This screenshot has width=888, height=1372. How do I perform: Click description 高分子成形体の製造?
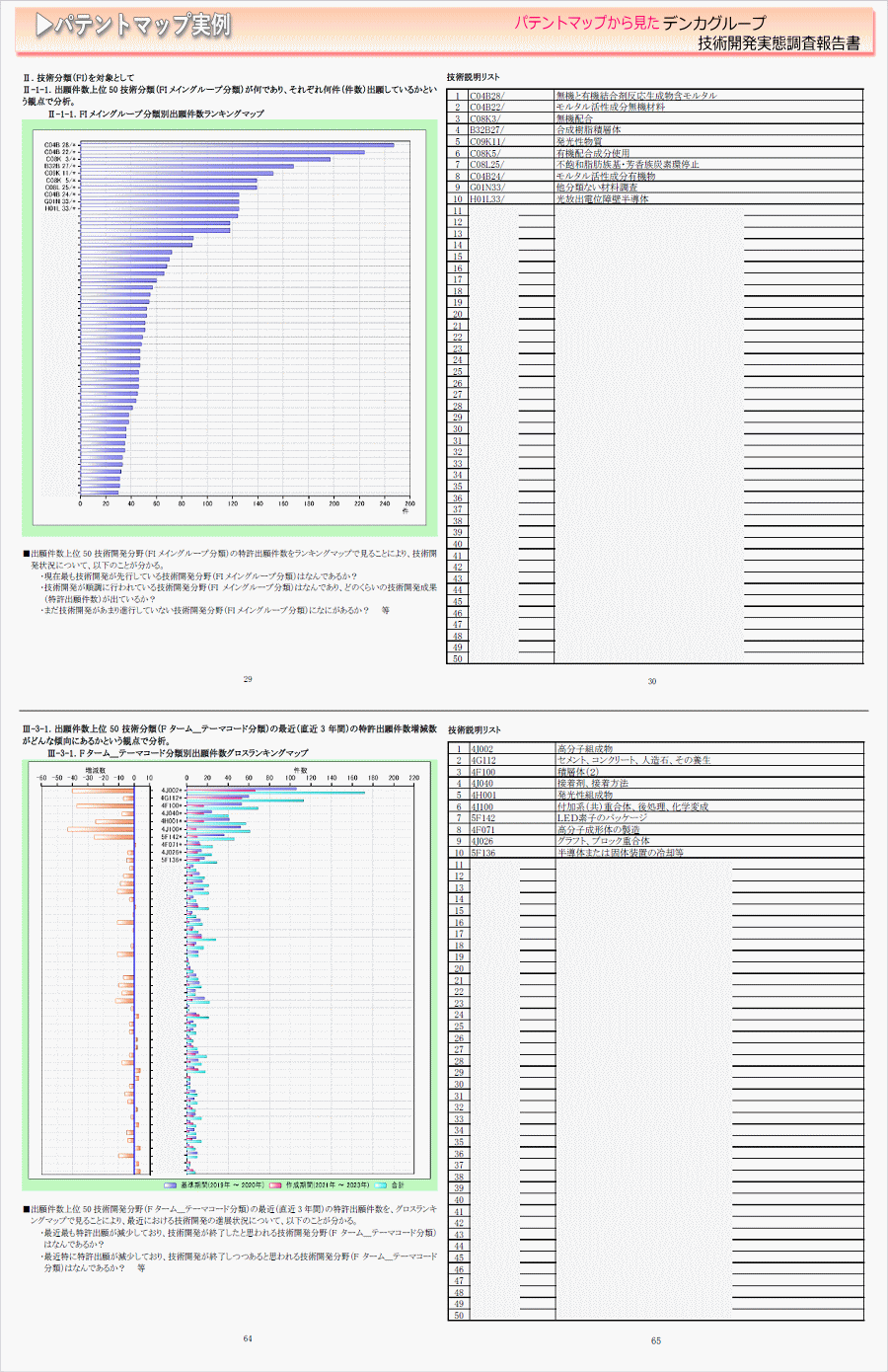click(599, 830)
